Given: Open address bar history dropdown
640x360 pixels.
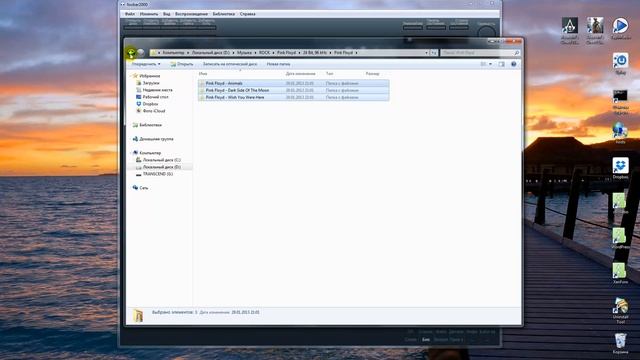Looking at the screenshot, I should pyautogui.click(x=427, y=53).
